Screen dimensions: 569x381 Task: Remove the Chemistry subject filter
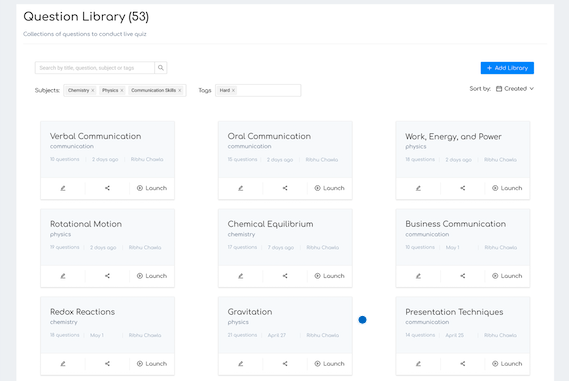coord(93,90)
